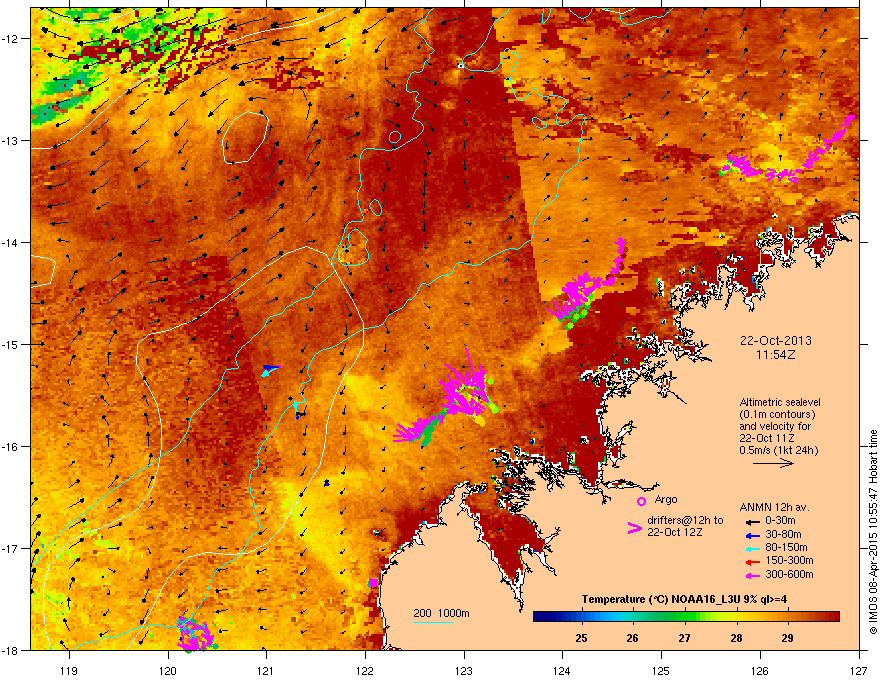The width and height of the screenshot is (880, 680).
Task: Click the '0.5m/s (1kt 24h)' text
Action: click(x=778, y=450)
